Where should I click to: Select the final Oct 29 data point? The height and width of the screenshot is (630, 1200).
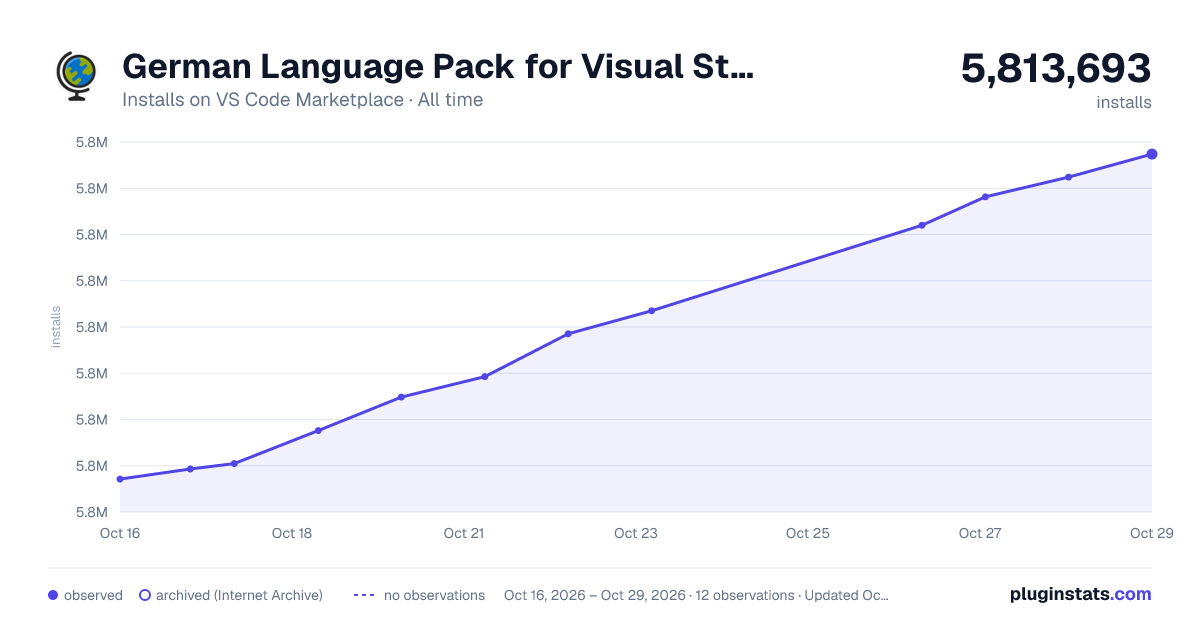[x=1152, y=154]
